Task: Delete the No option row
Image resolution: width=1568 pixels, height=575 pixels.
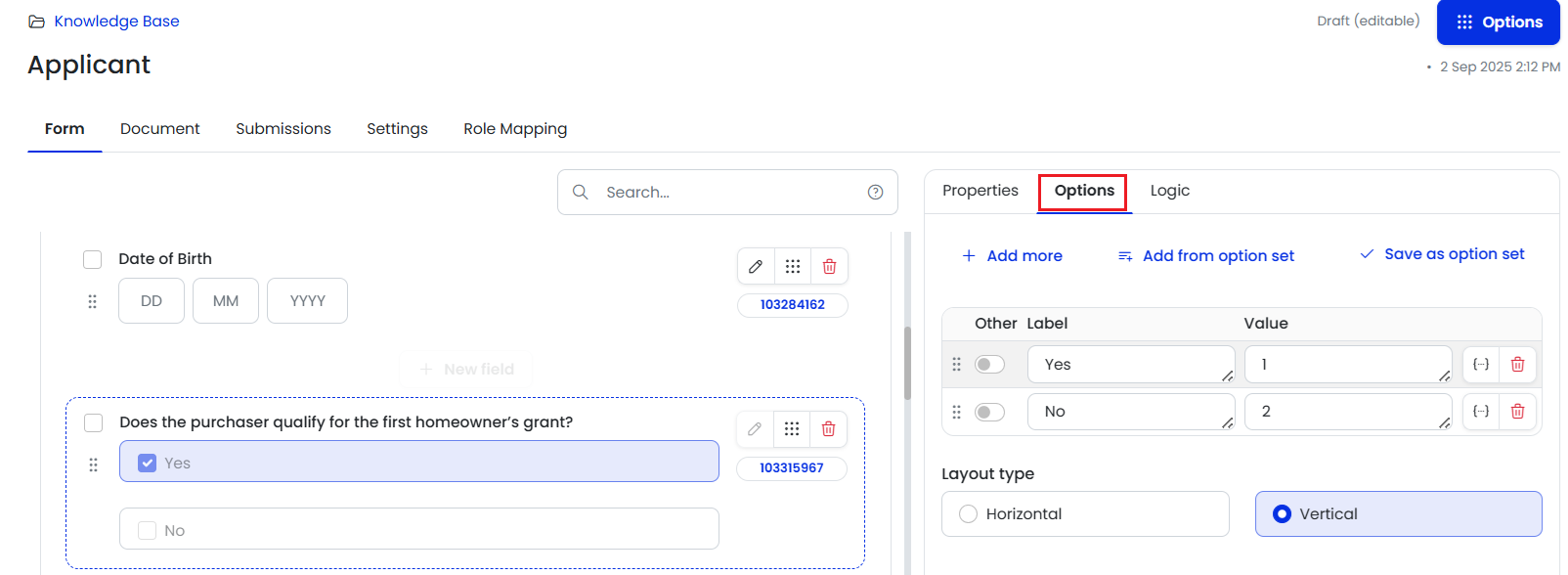Action: (x=1517, y=412)
